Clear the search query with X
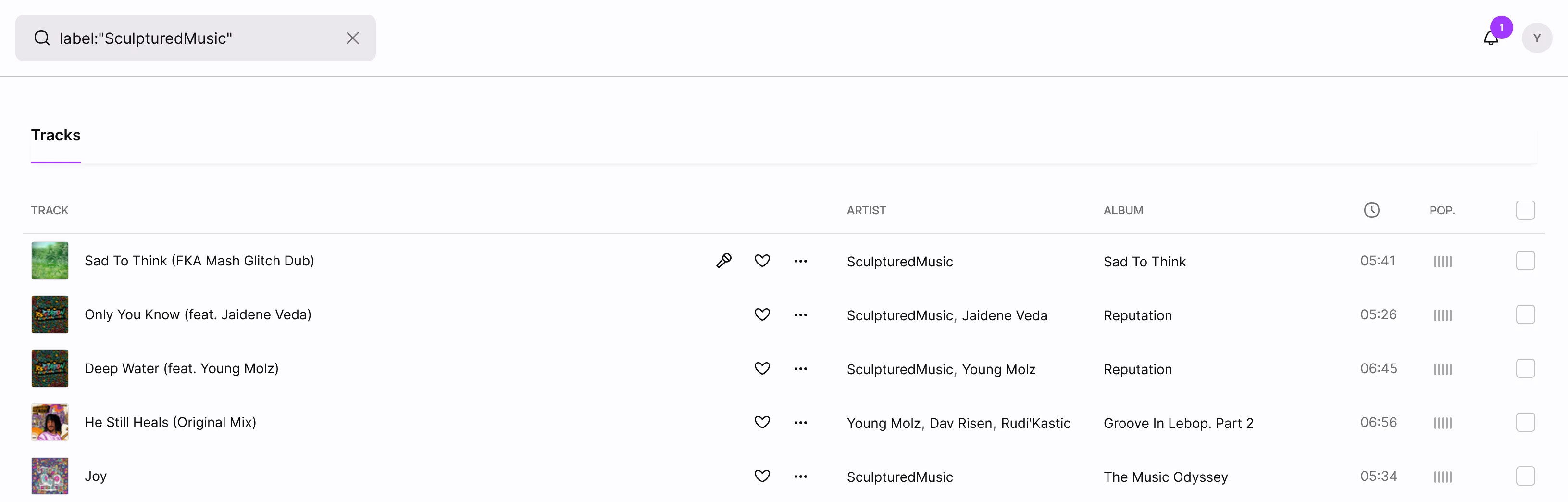 click(352, 38)
